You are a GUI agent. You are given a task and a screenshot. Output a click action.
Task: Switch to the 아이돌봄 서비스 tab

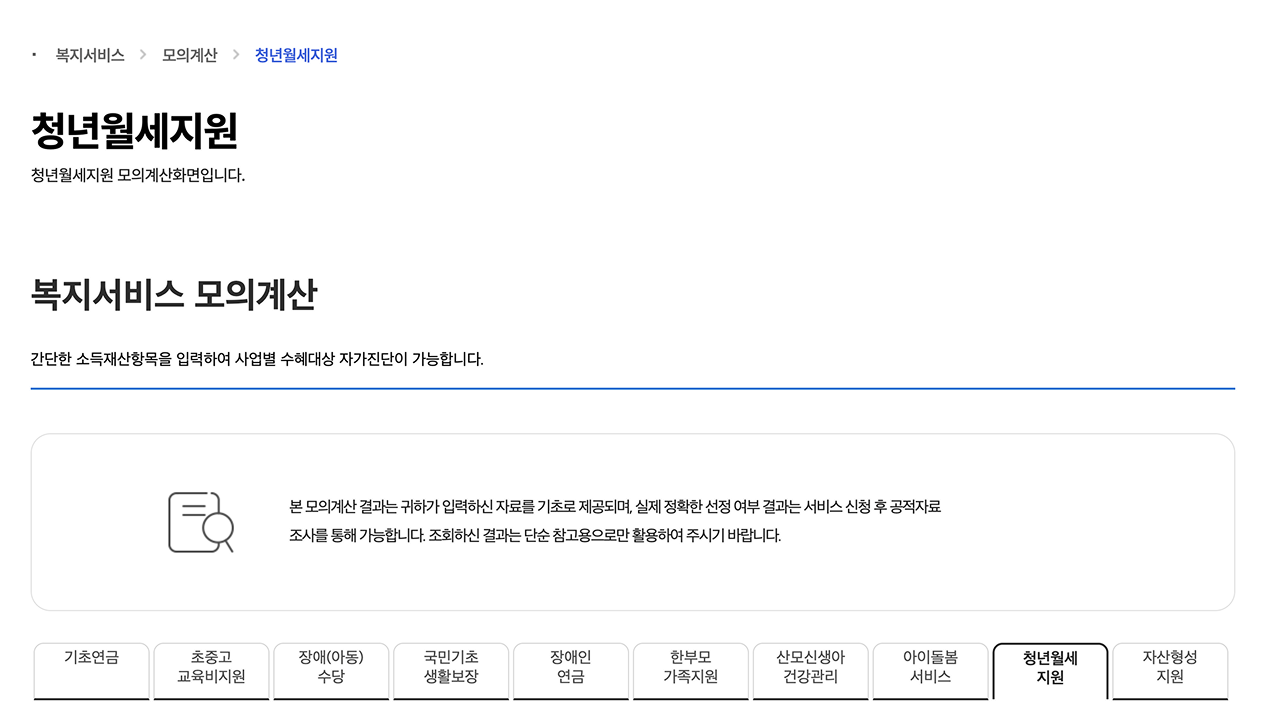[x=930, y=671]
